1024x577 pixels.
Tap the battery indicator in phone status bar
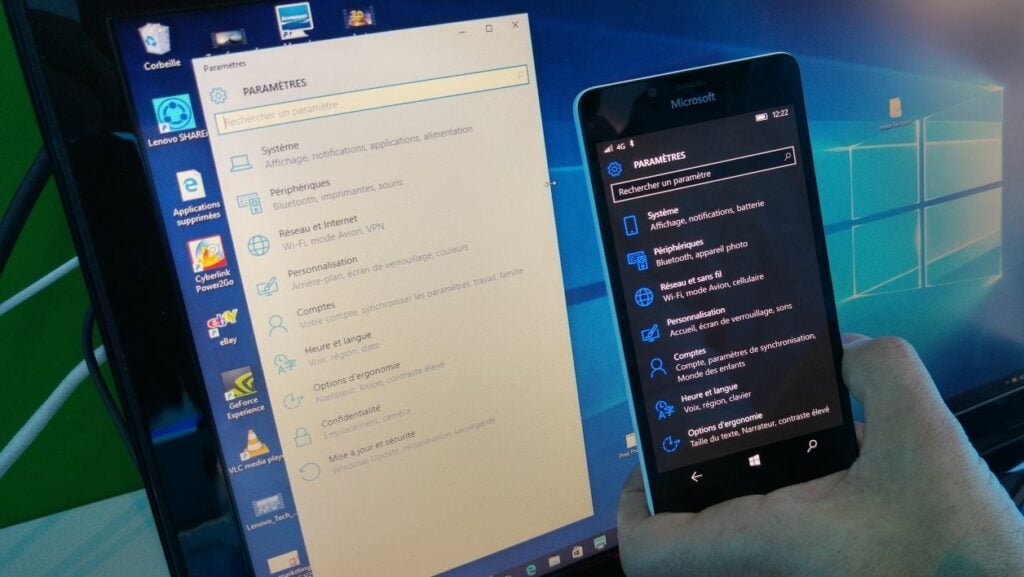[x=761, y=117]
